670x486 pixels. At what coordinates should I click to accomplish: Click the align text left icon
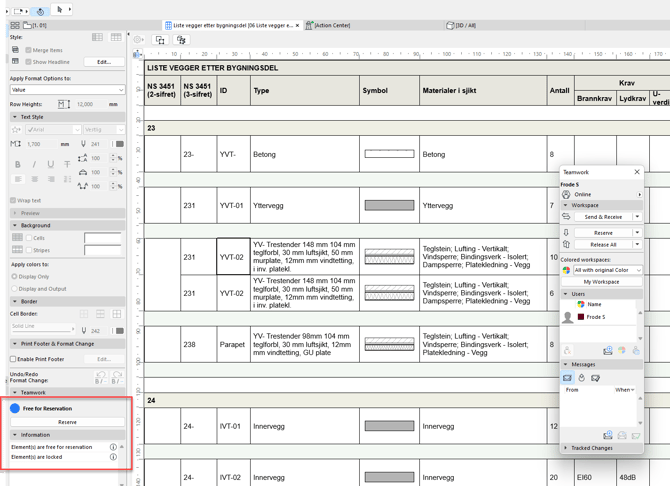(x=18, y=180)
